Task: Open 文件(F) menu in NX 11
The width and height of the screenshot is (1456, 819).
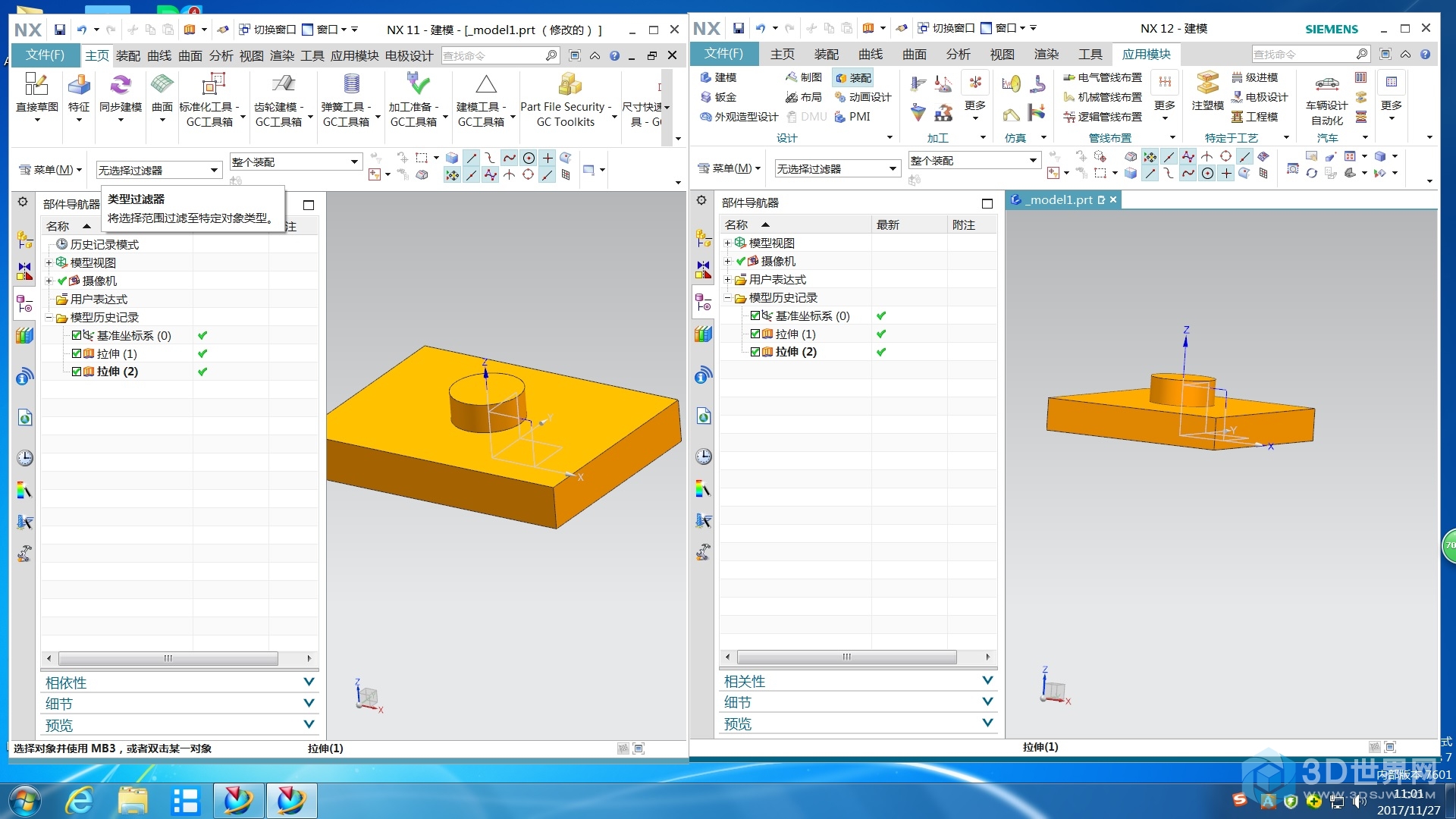Action: point(45,55)
